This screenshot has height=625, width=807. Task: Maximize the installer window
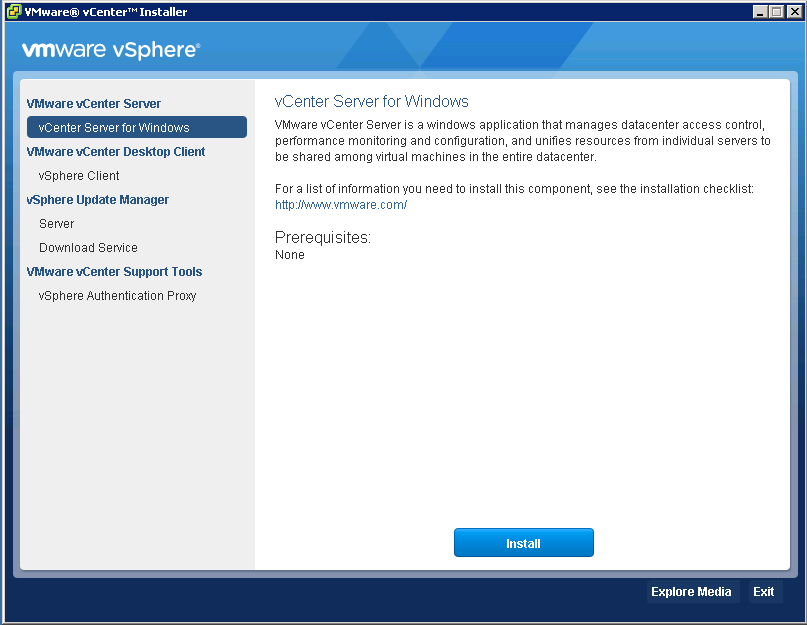(776, 11)
